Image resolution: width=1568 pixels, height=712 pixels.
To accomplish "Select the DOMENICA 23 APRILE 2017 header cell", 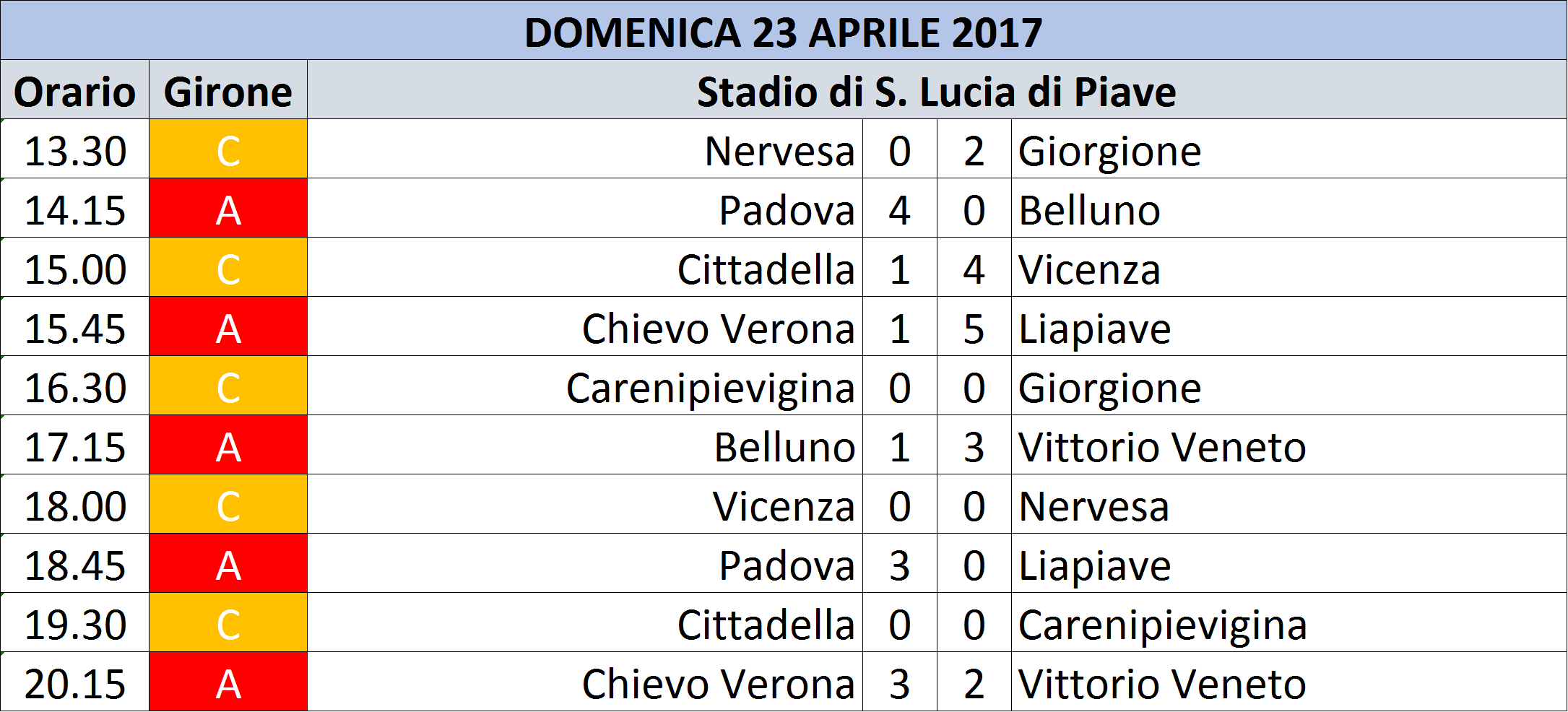I will click(x=784, y=30).
